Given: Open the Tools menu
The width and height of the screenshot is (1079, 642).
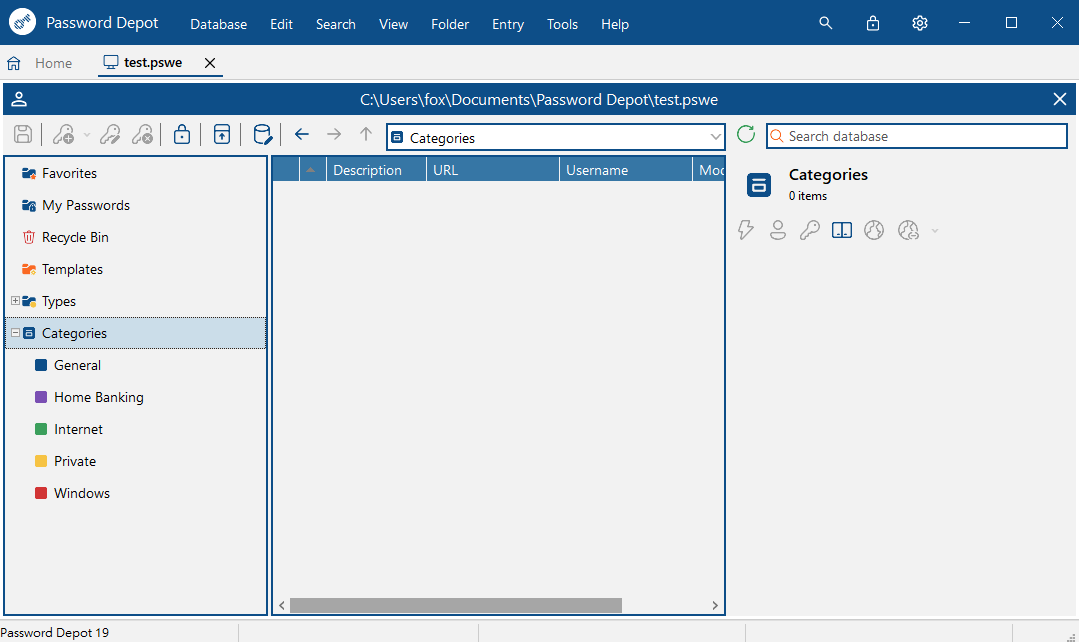Looking at the screenshot, I should coord(562,24).
